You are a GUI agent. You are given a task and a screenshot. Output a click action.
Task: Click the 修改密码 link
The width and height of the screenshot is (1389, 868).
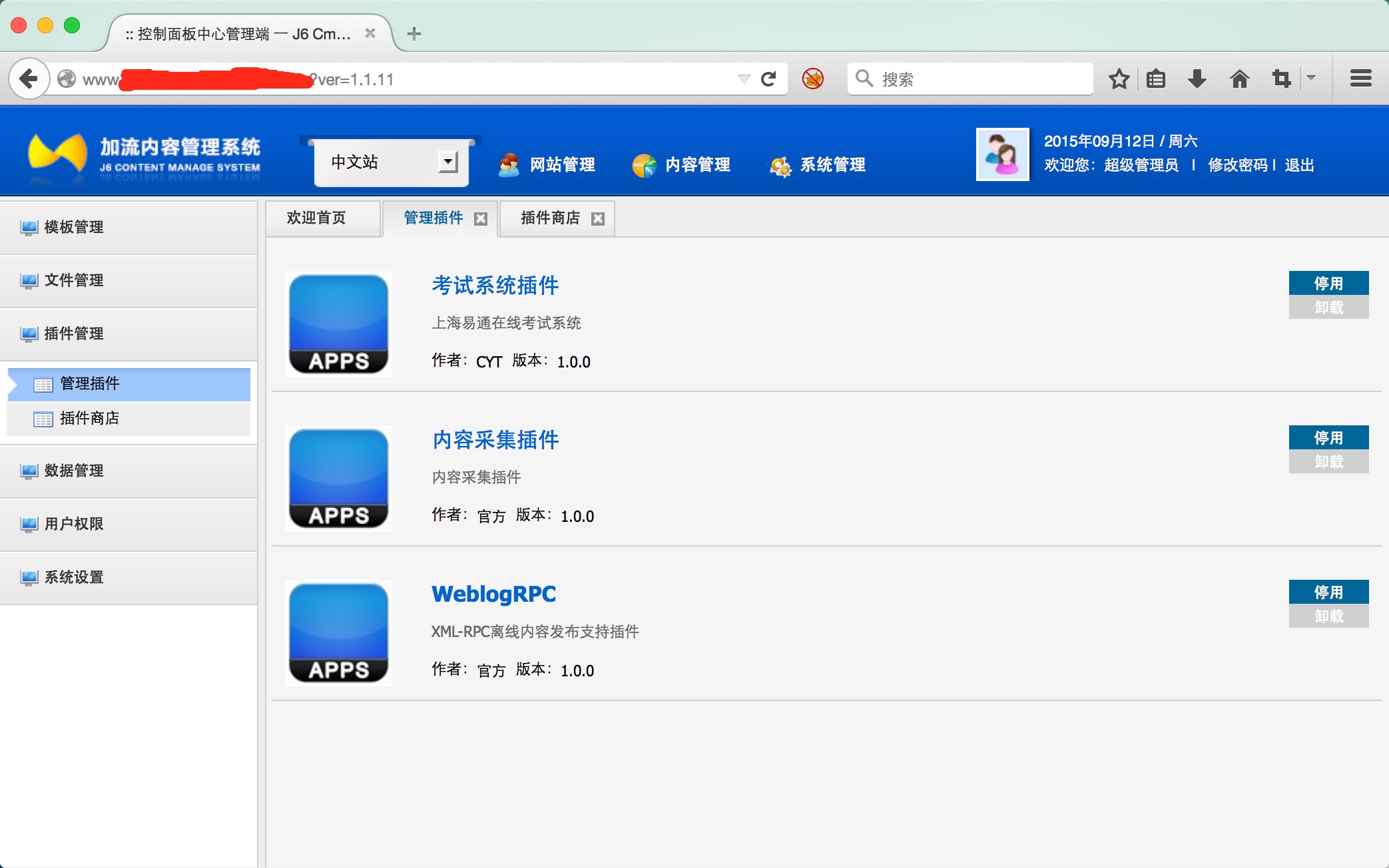coord(1237,165)
